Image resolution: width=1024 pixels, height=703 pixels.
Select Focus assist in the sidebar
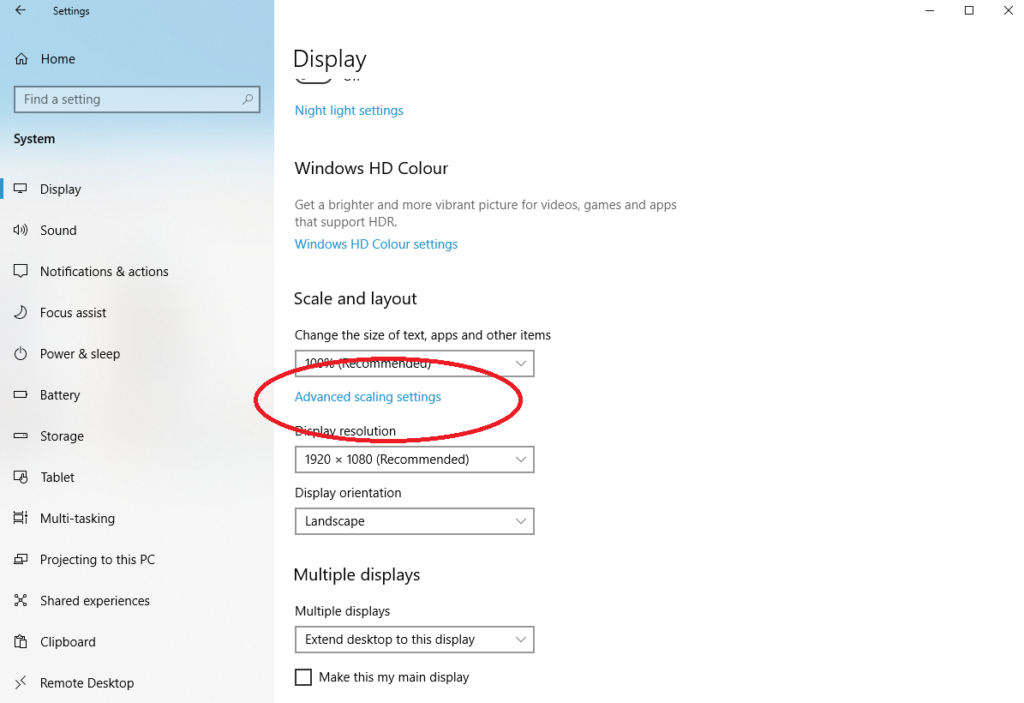(73, 312)
